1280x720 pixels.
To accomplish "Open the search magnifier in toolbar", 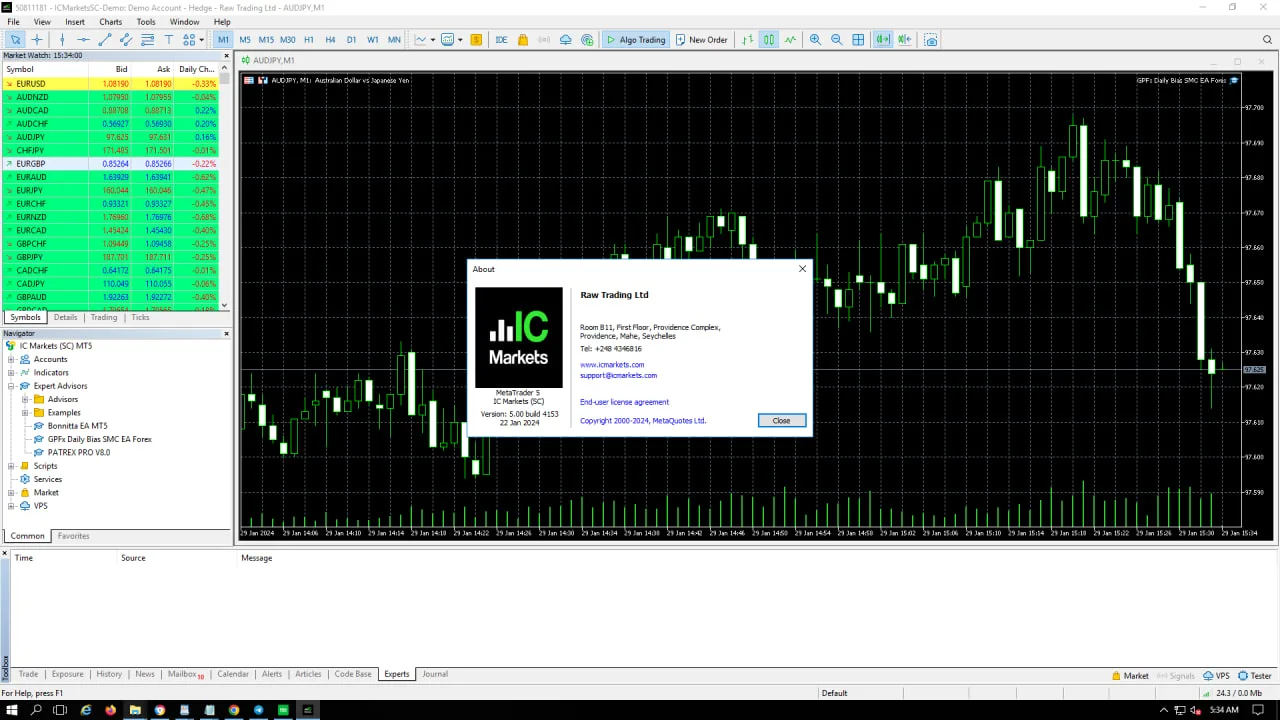I will pos(1267,40).
